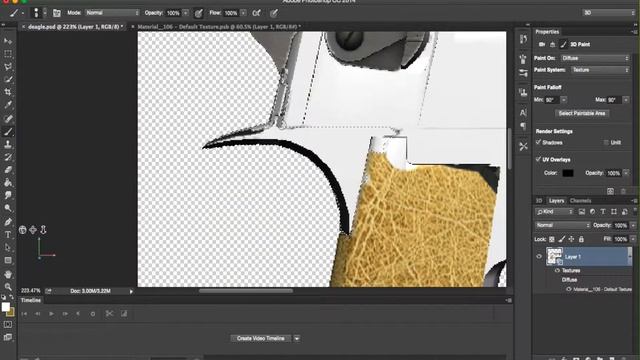Toggle visibility of Textures sublayer
Image resolution: width=640 pixels, height=360 pixels.
click(x=557, y=271)
